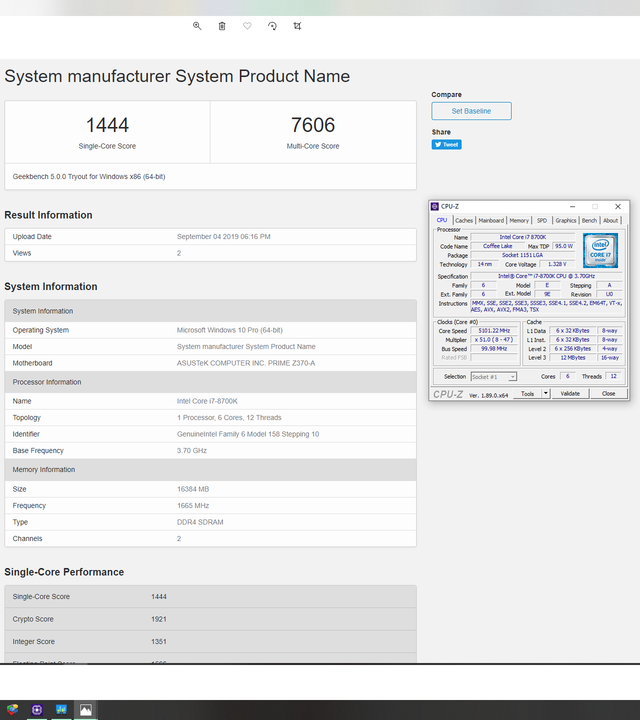
Task: Click the Geekbench 5.0.0 Tryout version text
Action: pyautogui.click(x=89, y=176)
